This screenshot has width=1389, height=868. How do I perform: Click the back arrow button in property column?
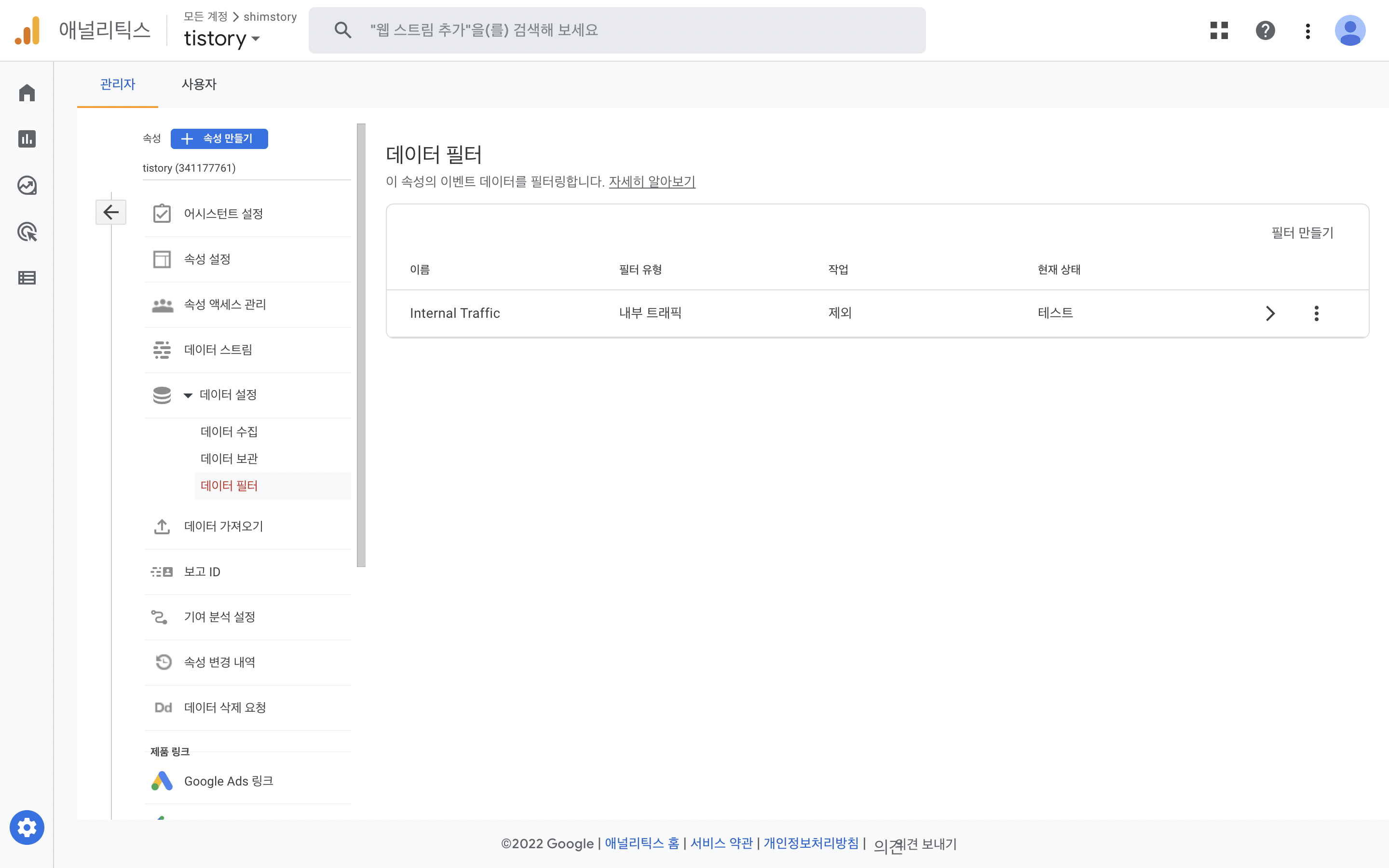111,212
